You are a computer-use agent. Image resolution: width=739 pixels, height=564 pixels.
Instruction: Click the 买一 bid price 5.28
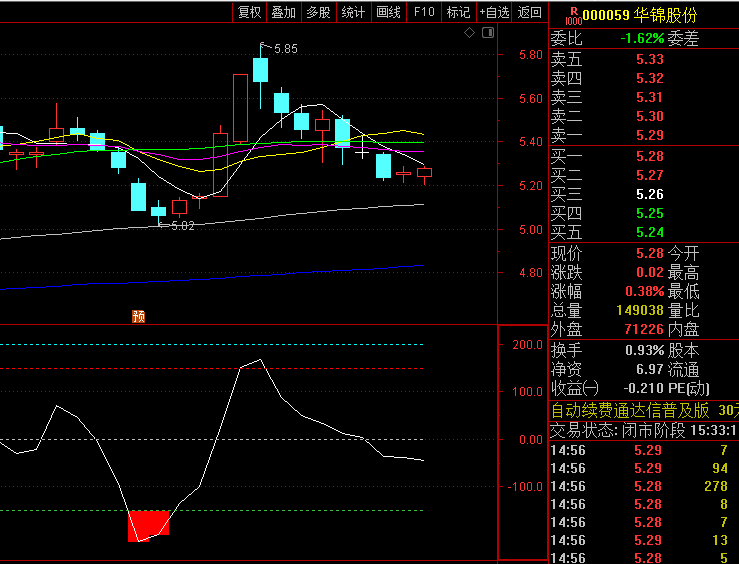pos(649,156)
